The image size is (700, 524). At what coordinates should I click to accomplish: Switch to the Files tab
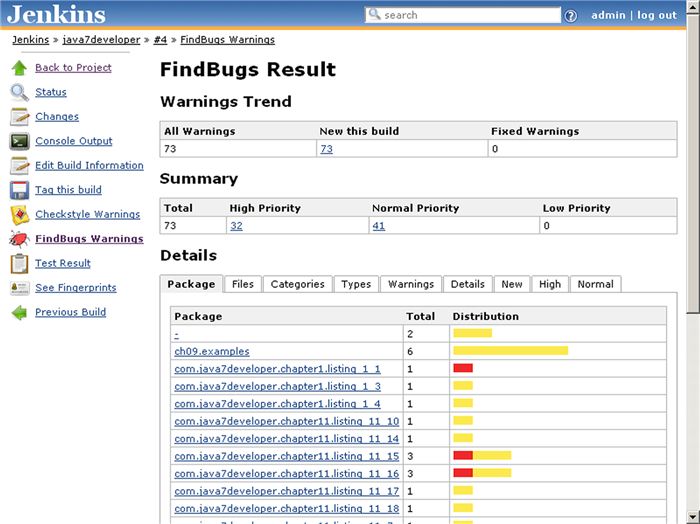[x=243, y=284]
